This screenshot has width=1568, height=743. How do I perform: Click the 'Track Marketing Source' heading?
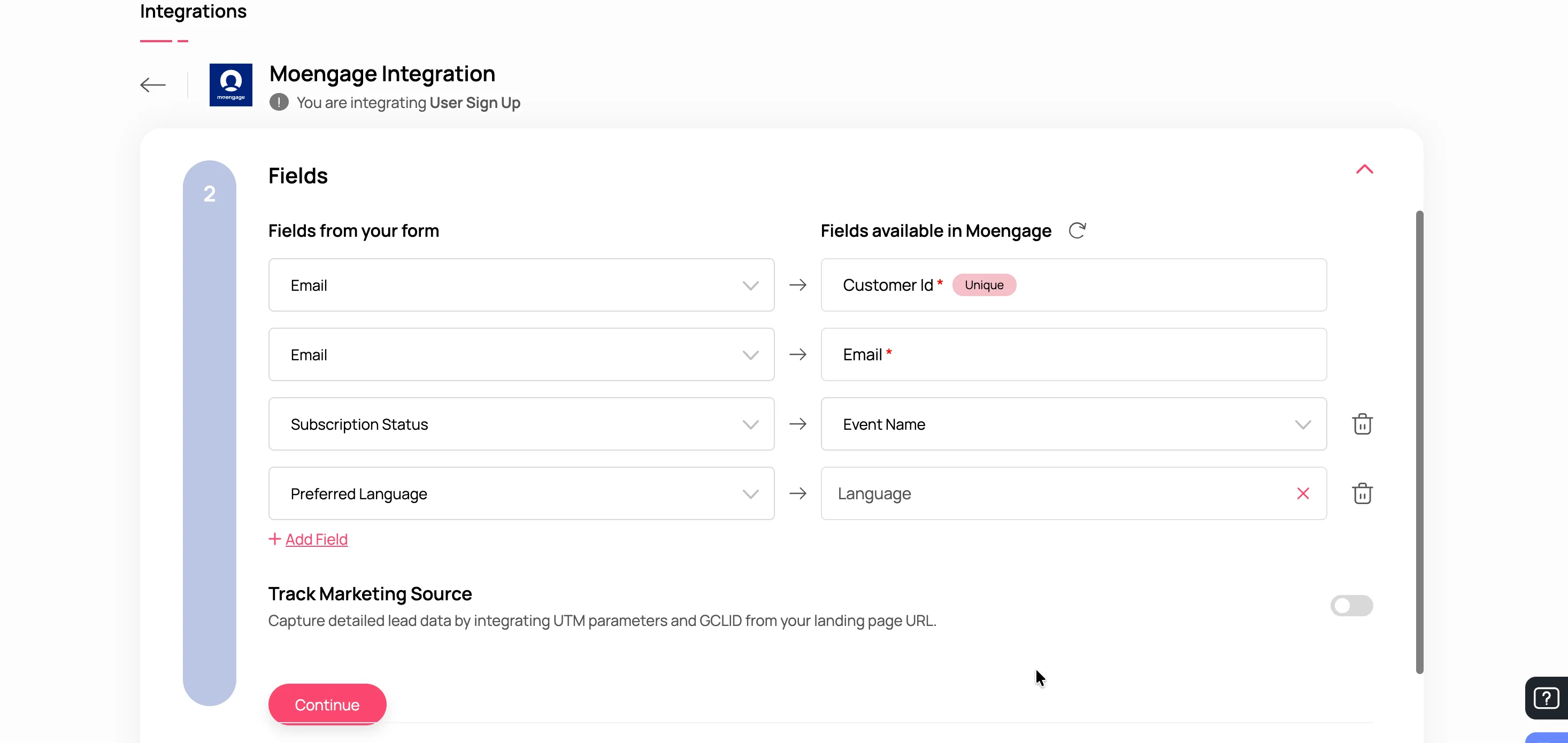370,593
